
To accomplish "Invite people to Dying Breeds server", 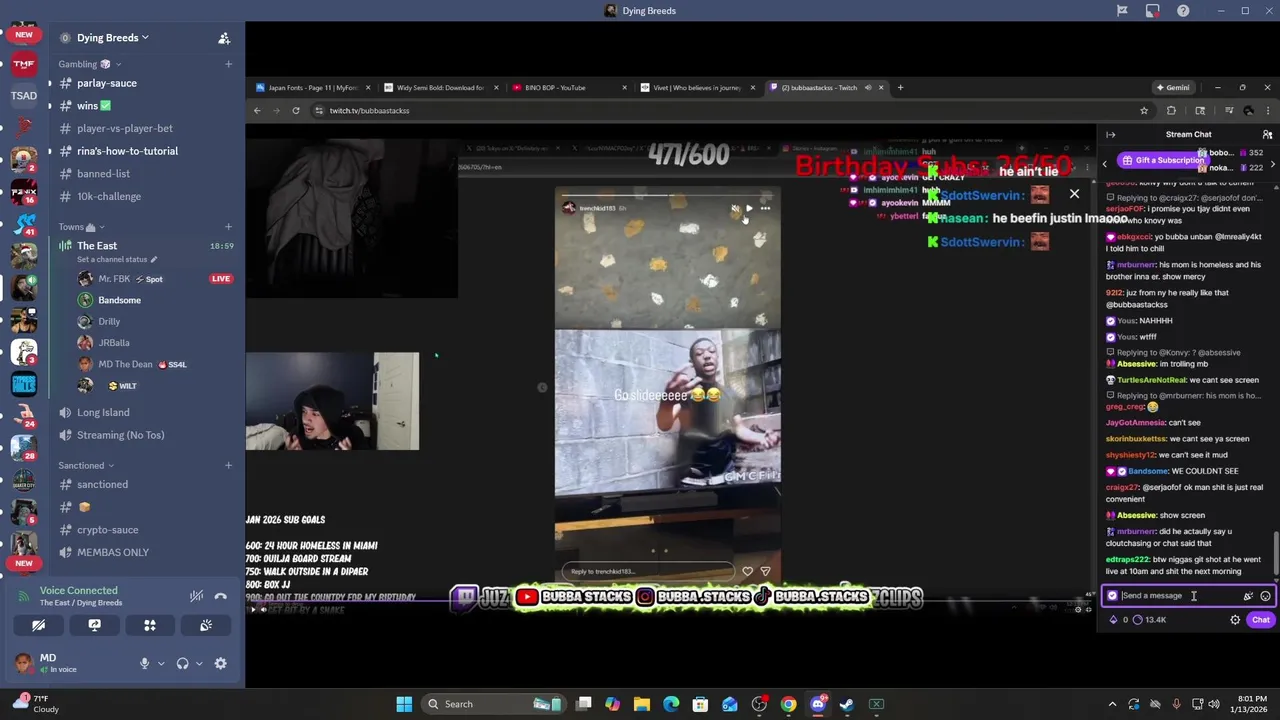I will tap(224, 38).
